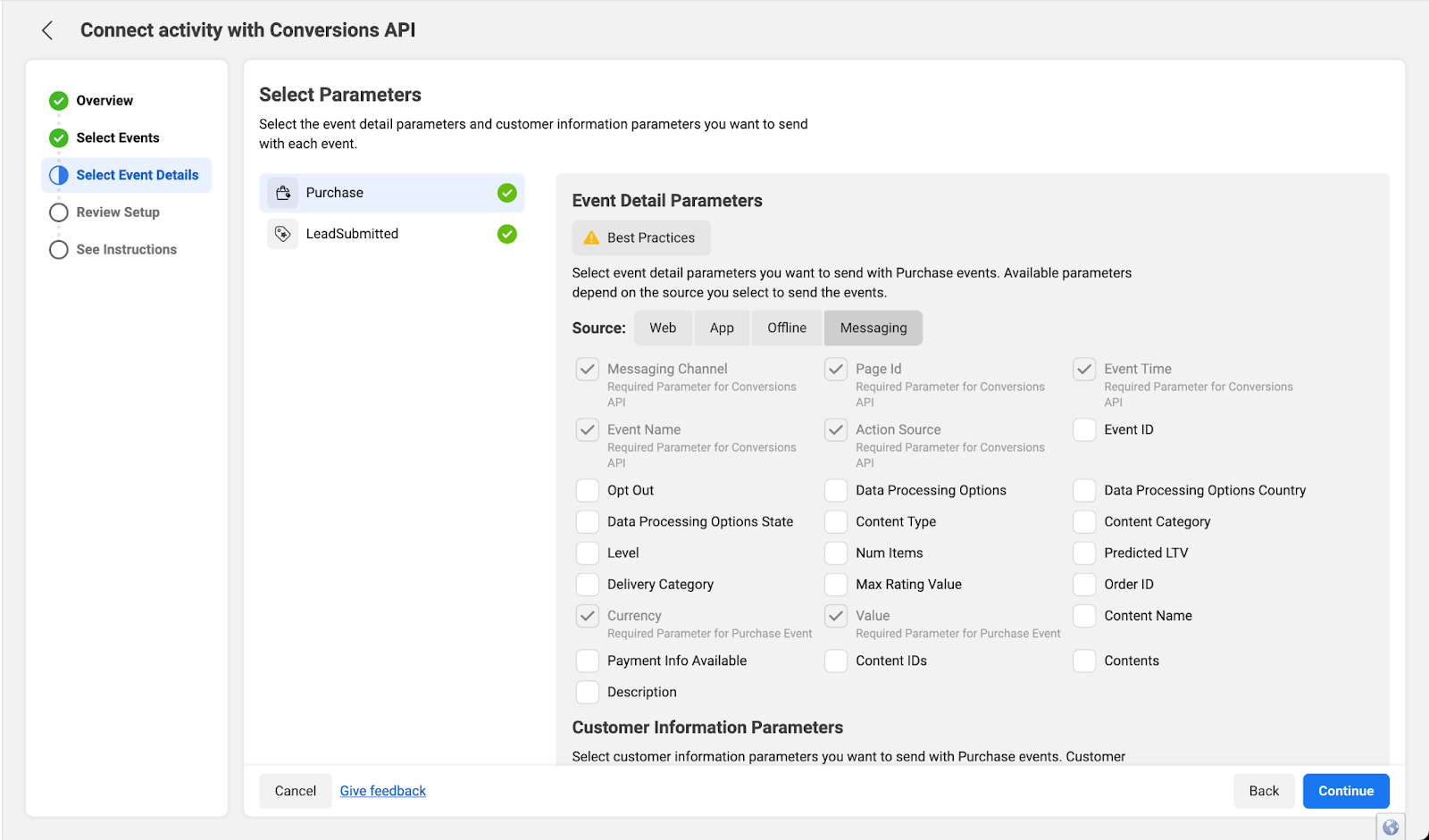
Task: Select the Messaging source tab
Action: click(873, 328)
